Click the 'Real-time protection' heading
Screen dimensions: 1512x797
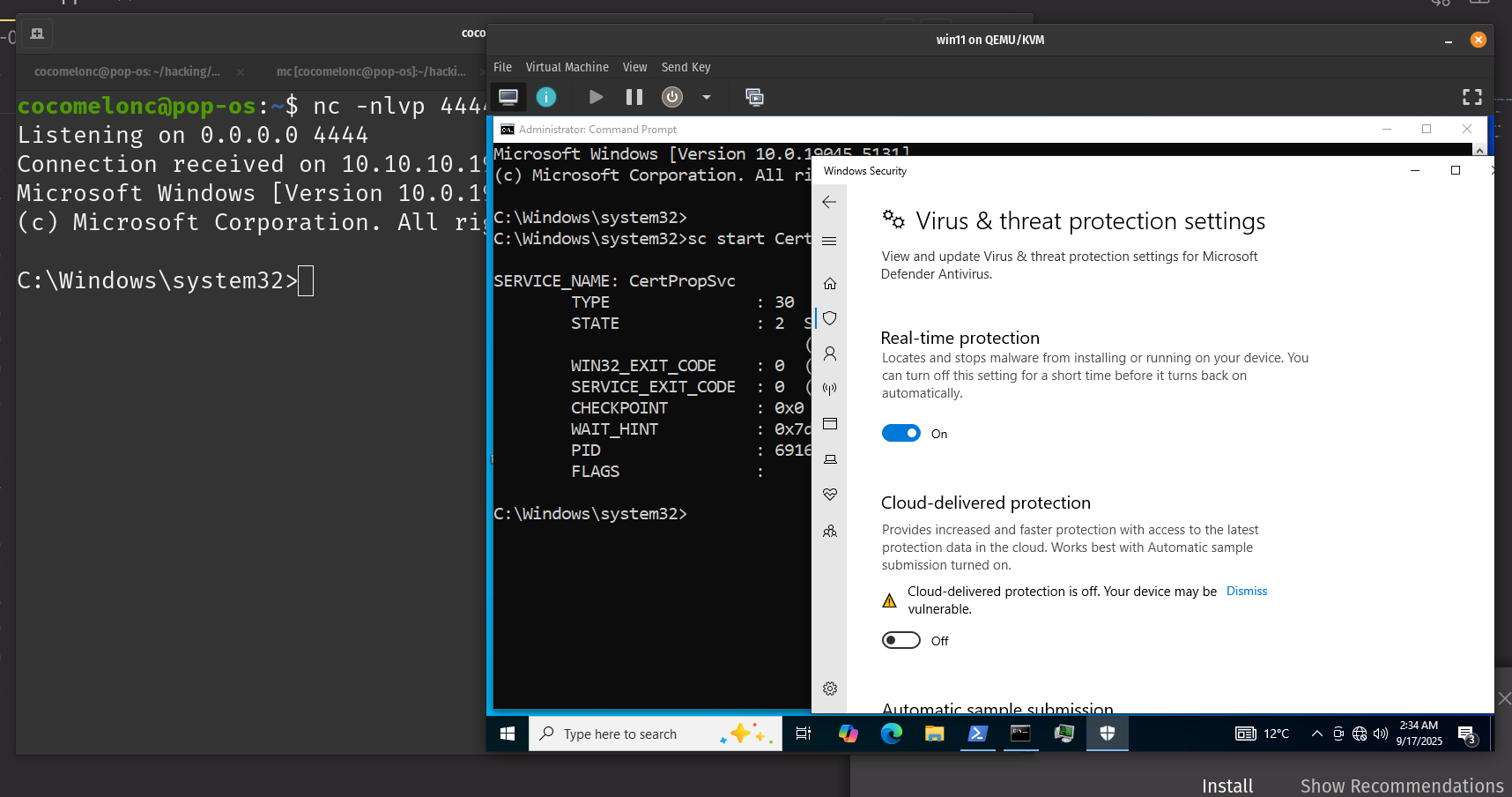coord(960,338)
